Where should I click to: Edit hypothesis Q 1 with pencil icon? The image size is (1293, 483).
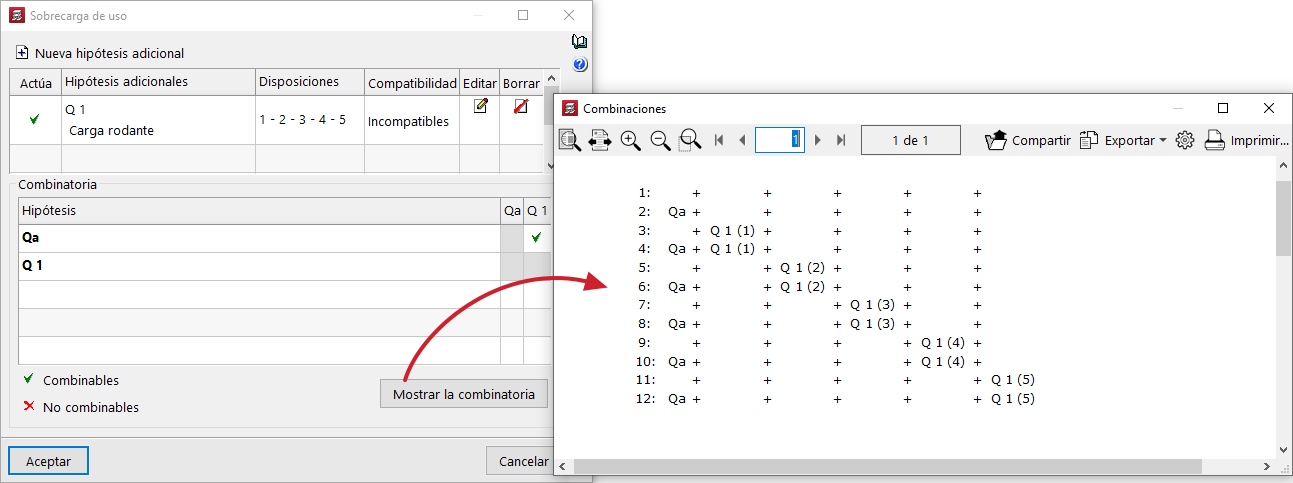[x=480, y=107]
